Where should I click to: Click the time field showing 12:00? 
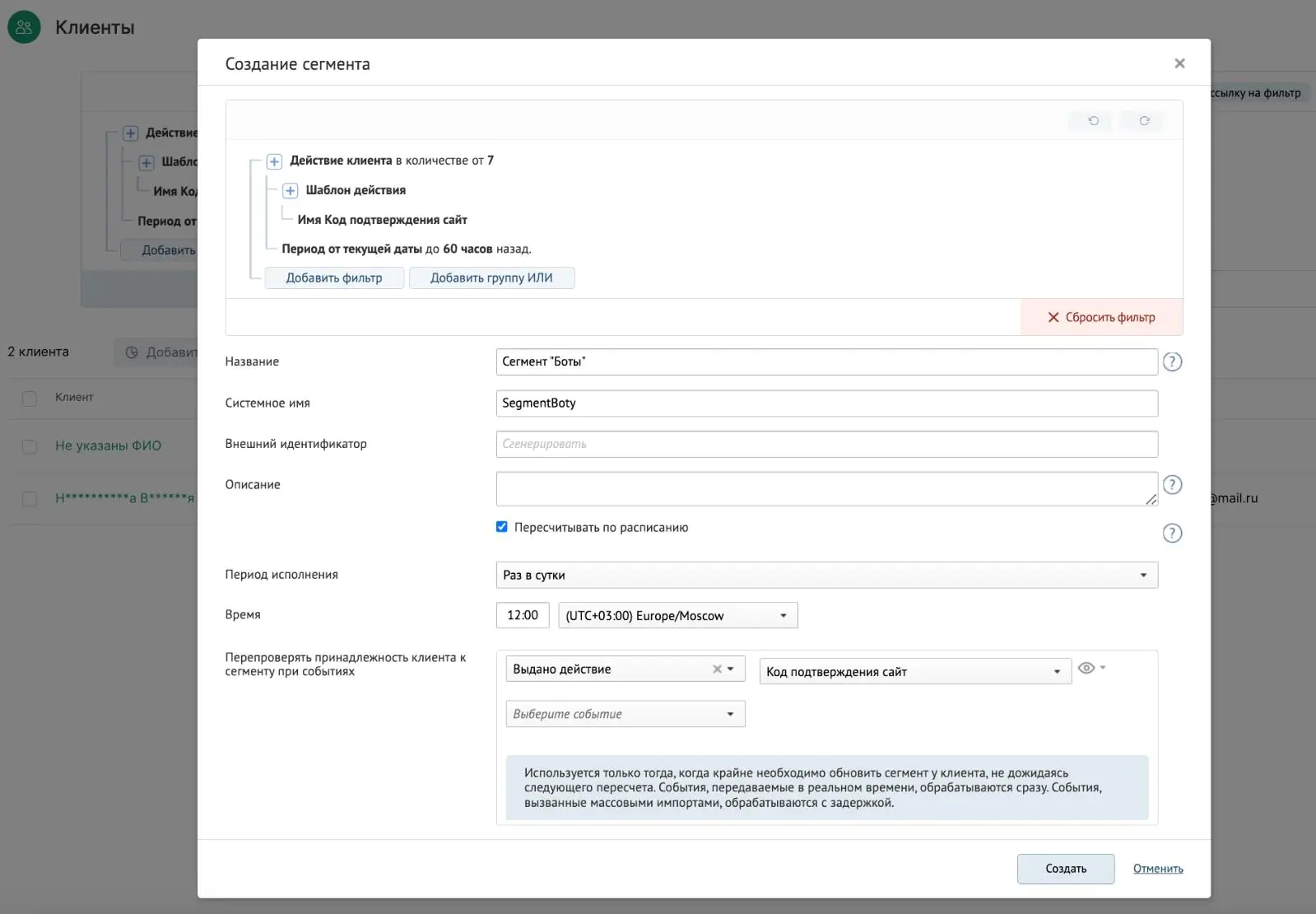[523, 615]
